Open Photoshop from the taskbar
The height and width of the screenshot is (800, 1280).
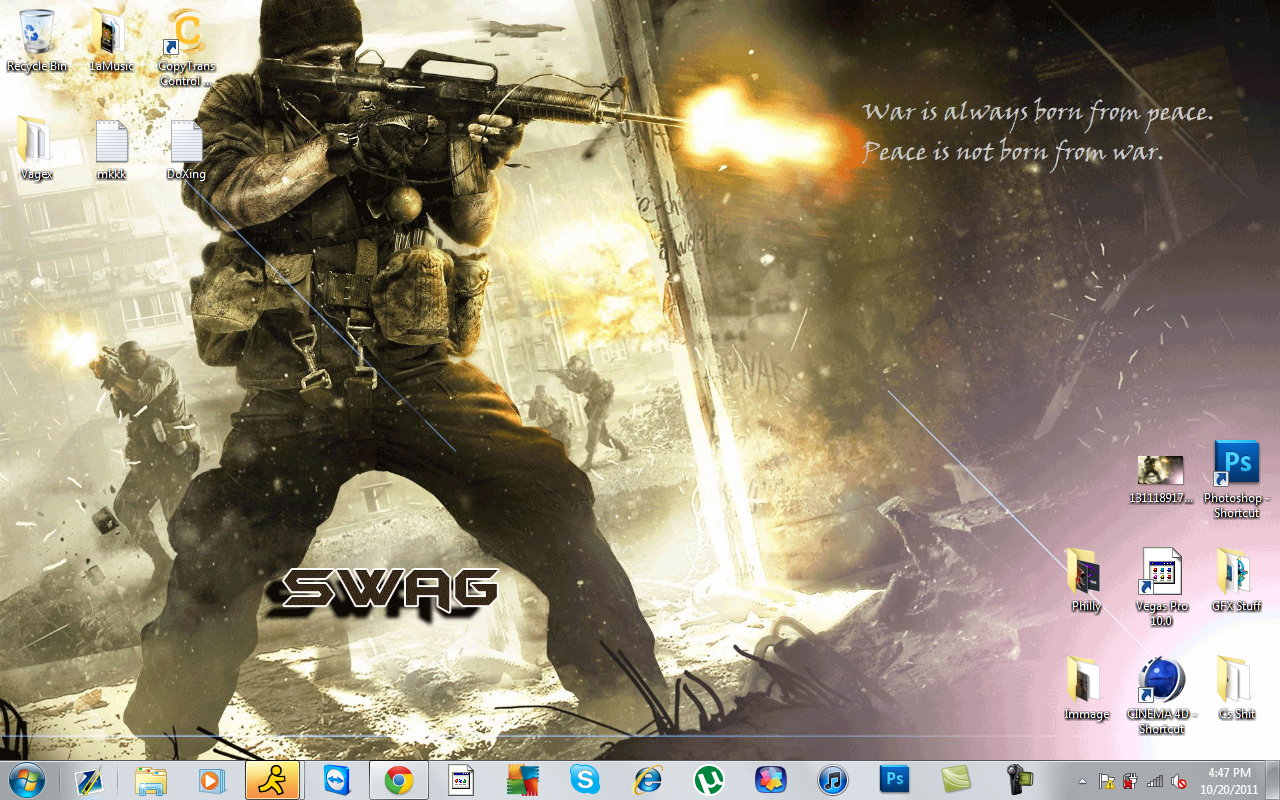[x=894, y=780]
